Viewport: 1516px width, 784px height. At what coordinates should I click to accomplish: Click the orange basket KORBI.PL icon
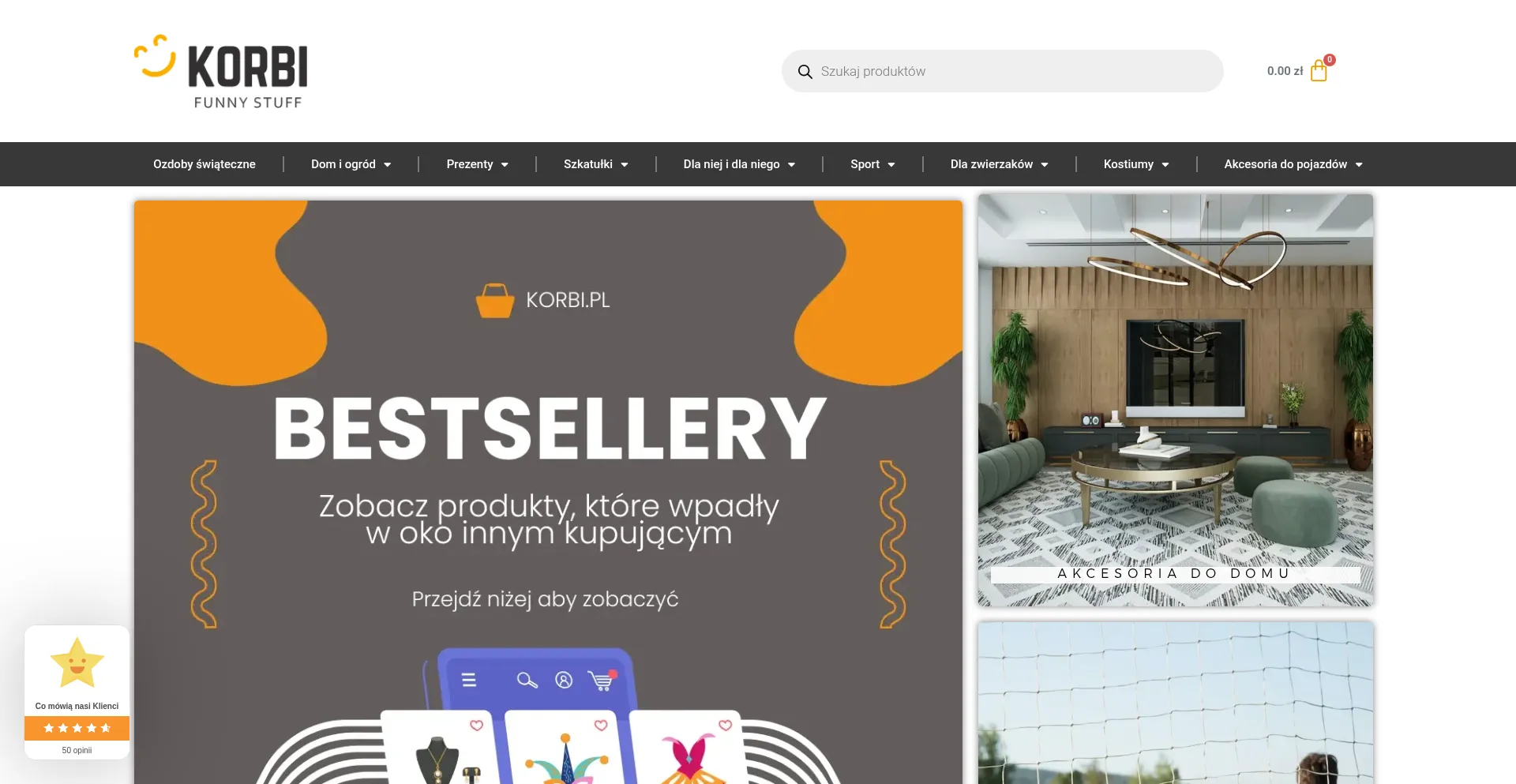click(x=495, y=301)
